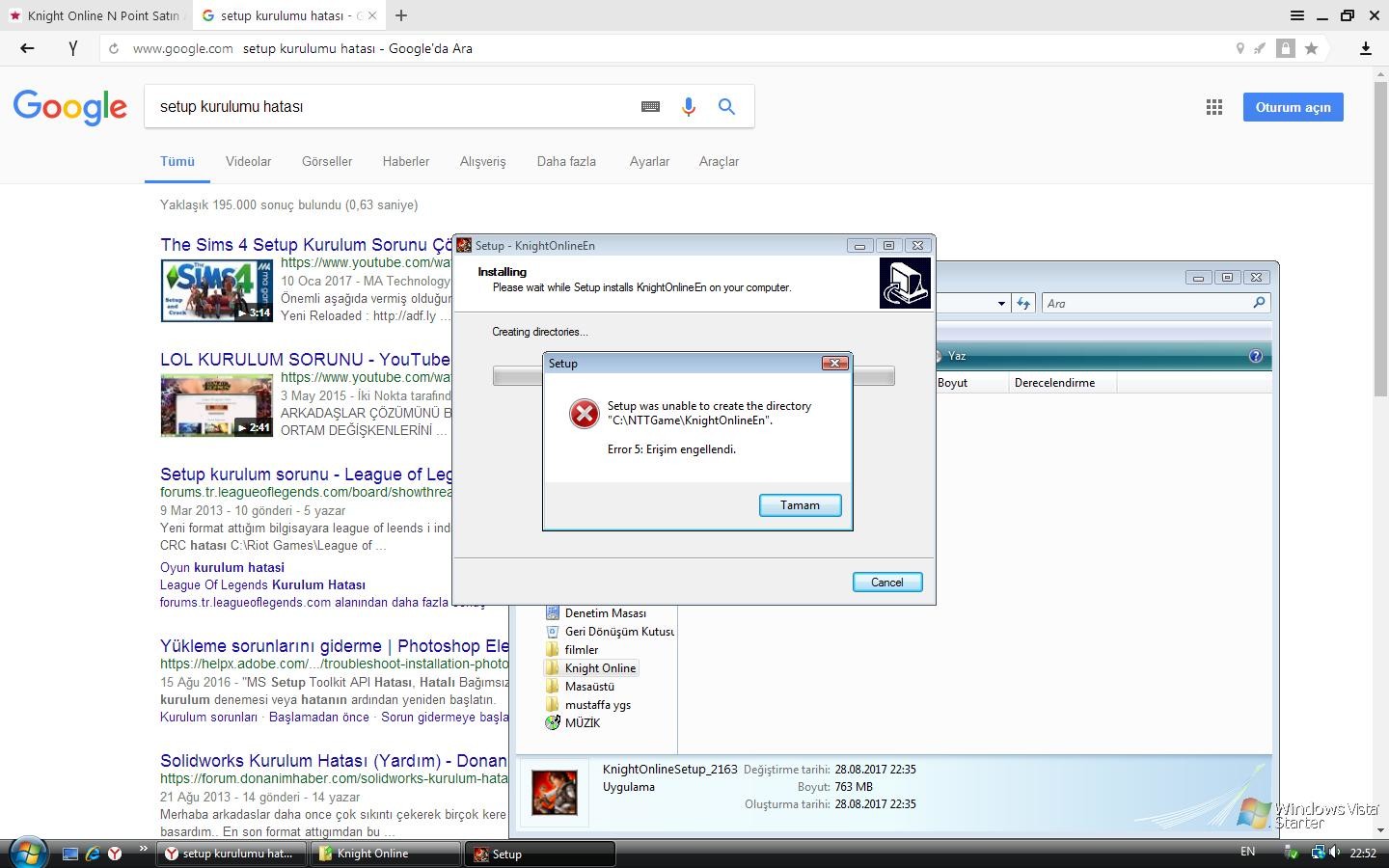Open the on-screen keyboard icon in Google search
This screenshot has height=868, width=1389.
pyautogui.click(x=651, y=107)
